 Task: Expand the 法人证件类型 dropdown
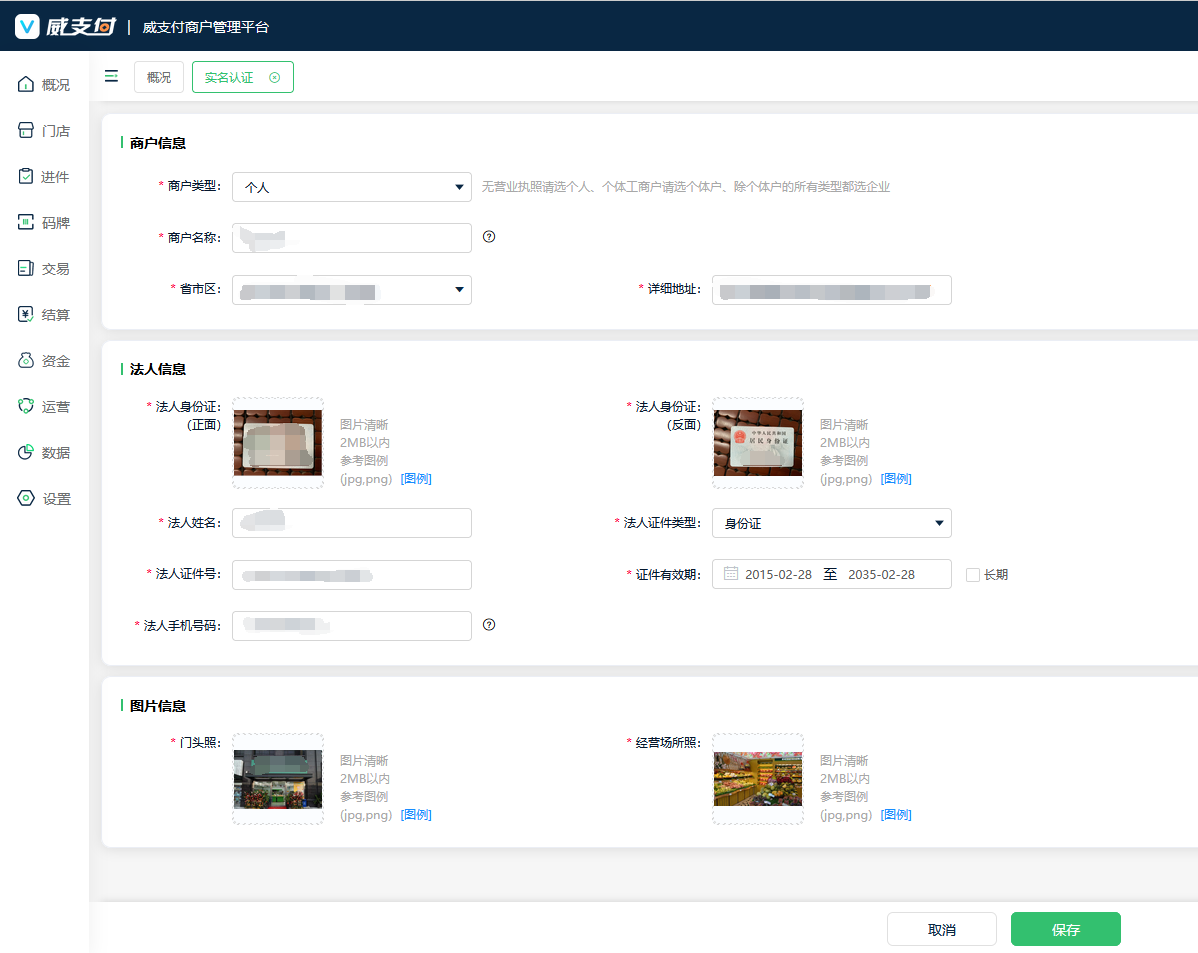click(x=831, y=523)
